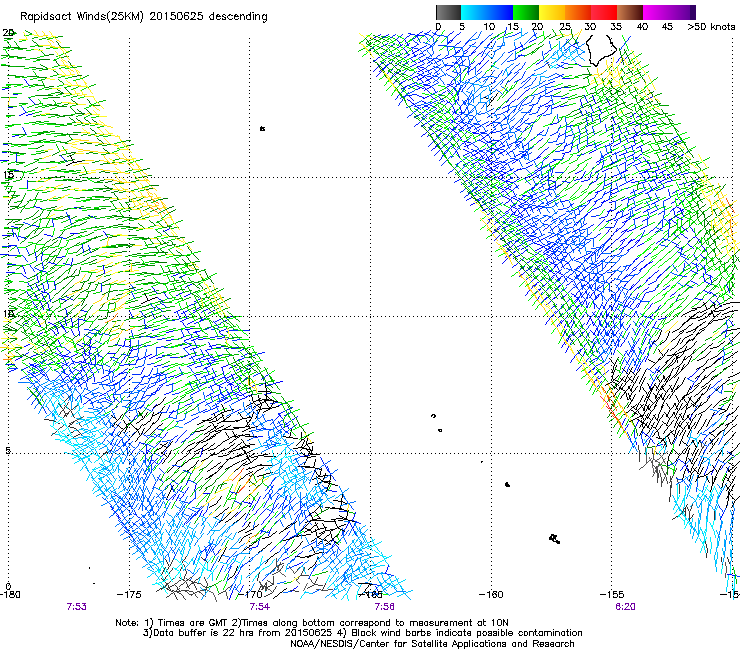Image resolution: width=740 pixels, height=650 pixels.
Task: Click the magenta 40-45 knots color swatch
Action: (x=656, y=12)
